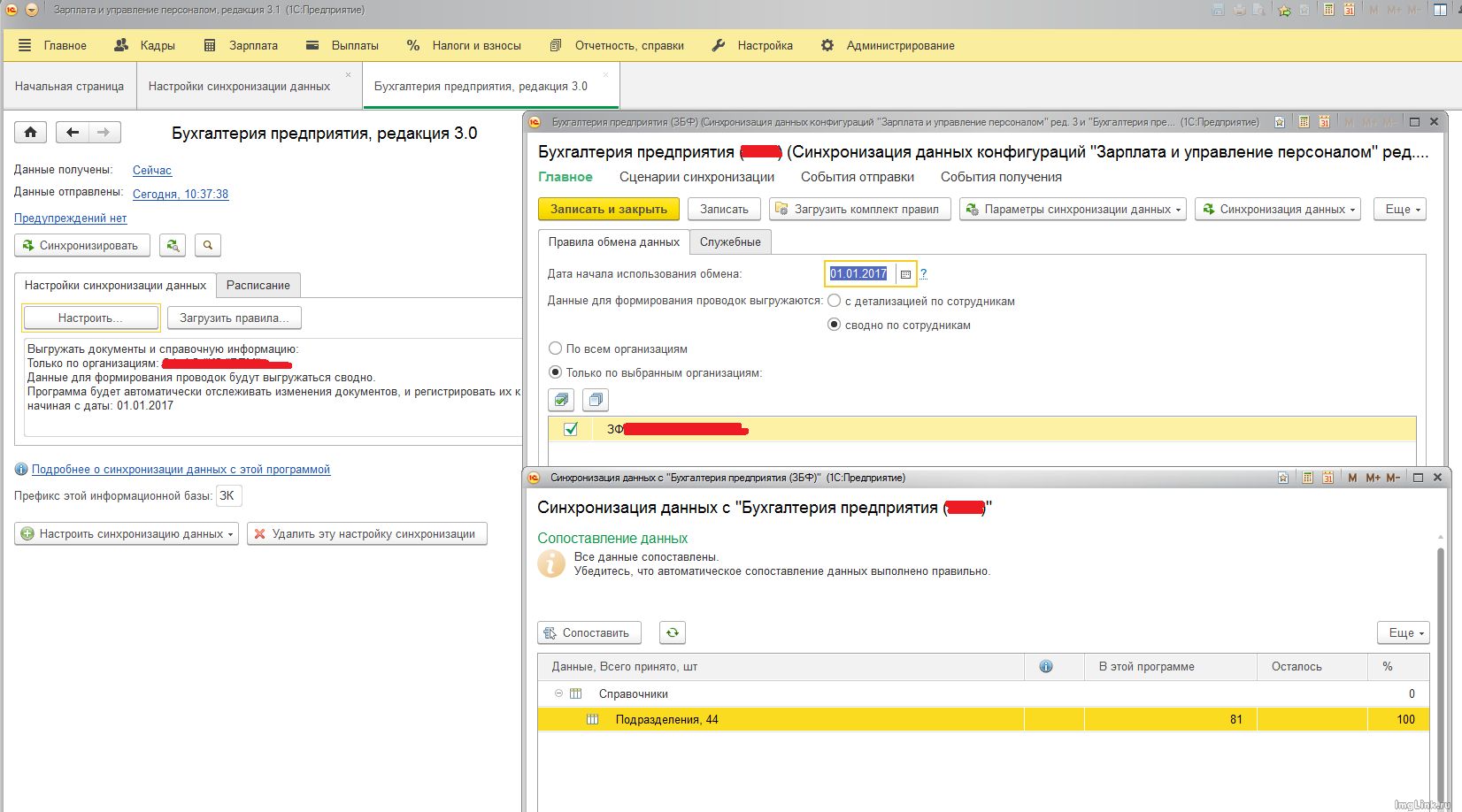1462x812 pixels.
Task: Open 'Параметры синхронизации данных' dropdown
Action: pos(1073,209)
